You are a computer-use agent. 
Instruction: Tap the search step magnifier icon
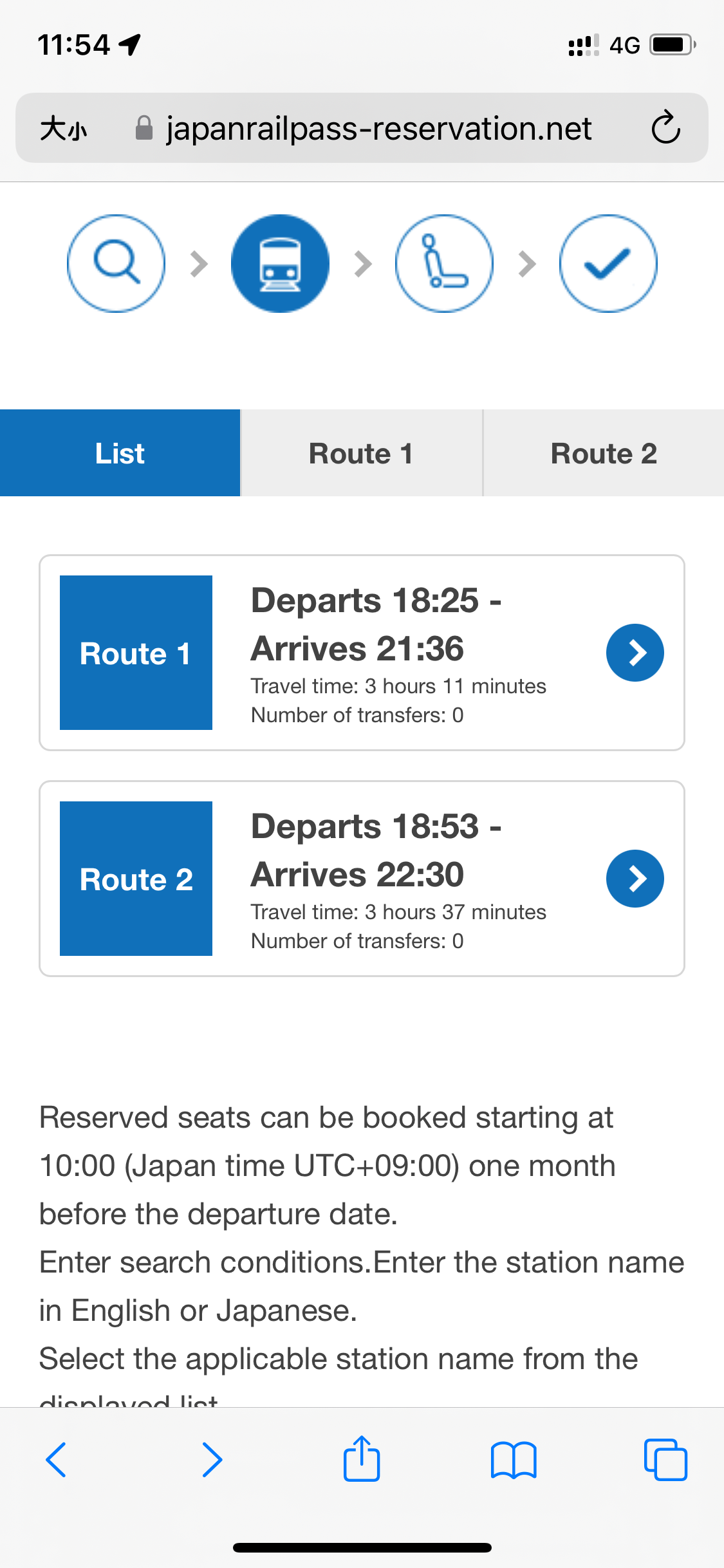(x=116, y=263)
